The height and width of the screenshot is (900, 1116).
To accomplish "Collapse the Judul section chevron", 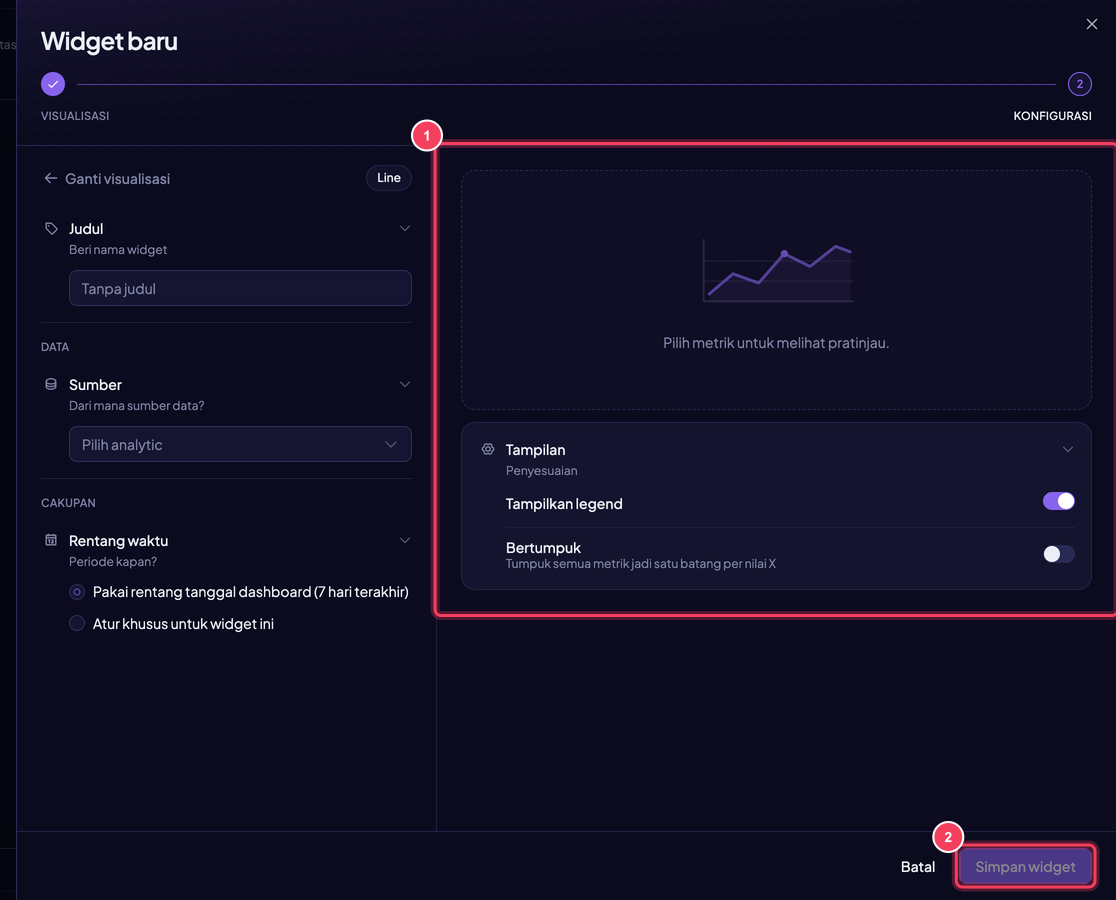I will 404,228.
